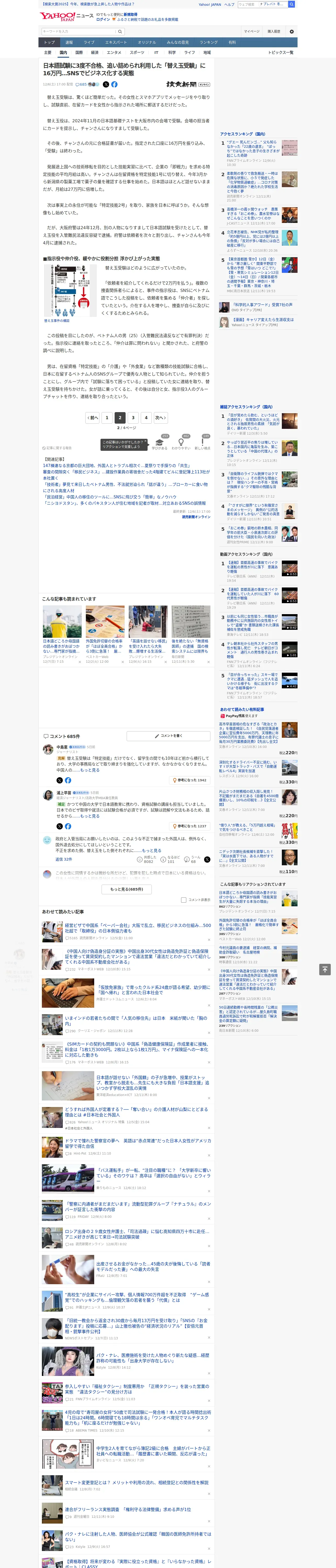The height and width of the screenshot is (1568, 336).
Task: Select the スポーツ category tab
Action: click(x=137, y=52)
